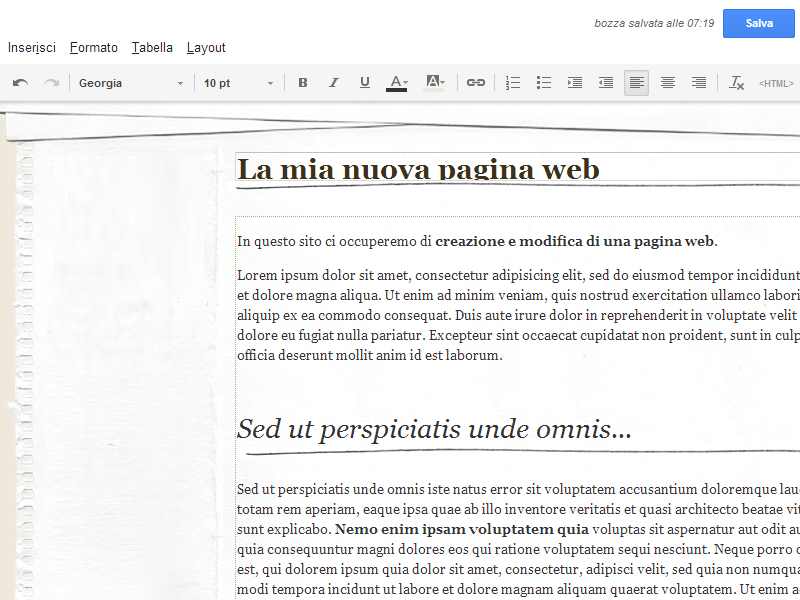Undo the last edit
Screen dimensions: 800x600
pos(22,83)
